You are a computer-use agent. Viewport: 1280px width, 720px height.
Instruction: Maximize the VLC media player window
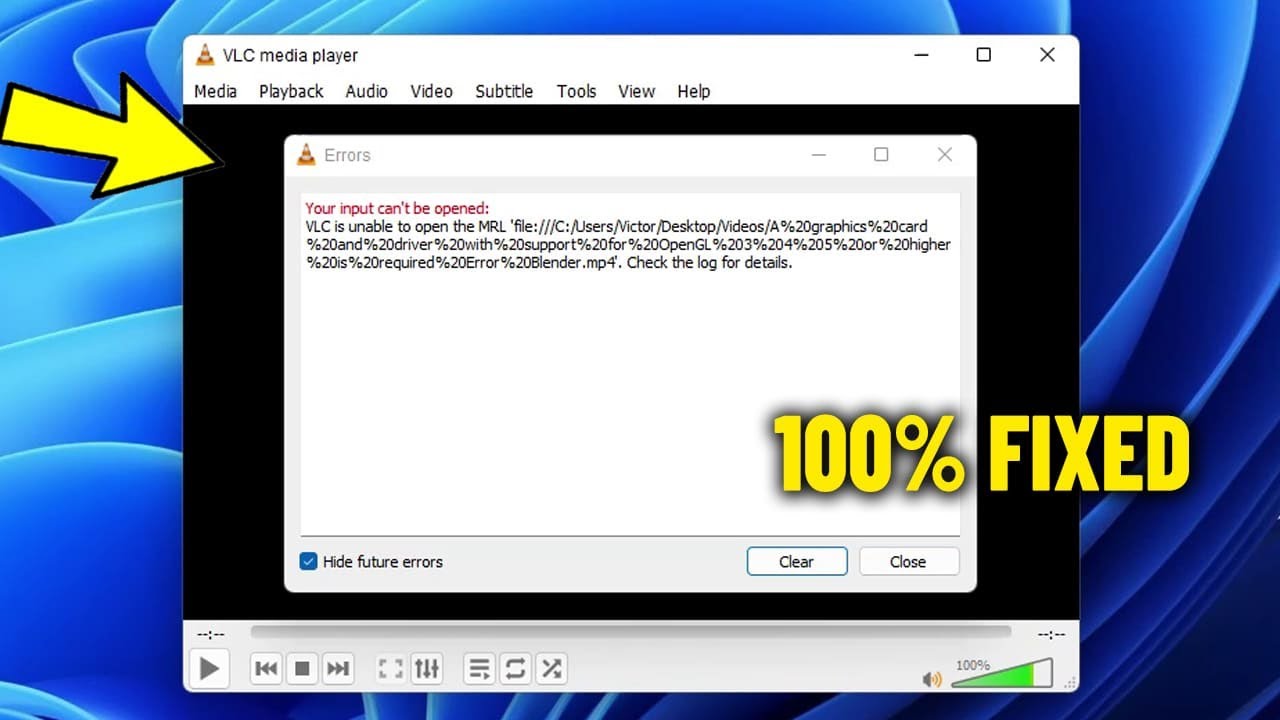[x=984, y=55]
